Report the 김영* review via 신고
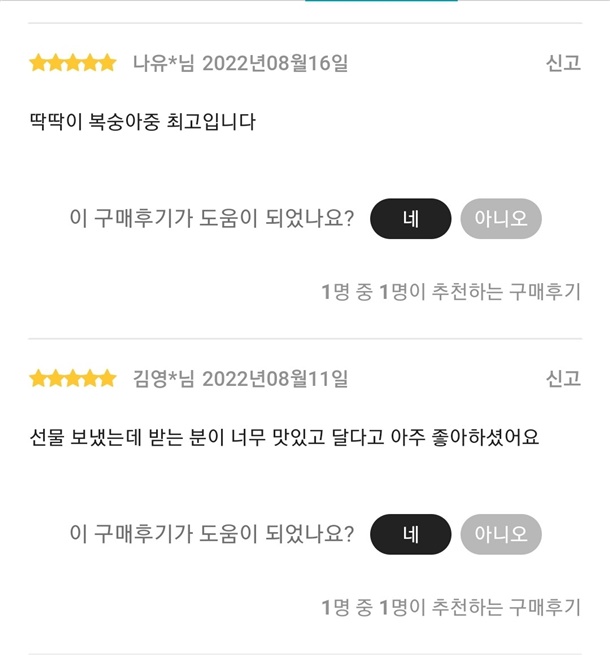Image resolution: width=610 pixels, height=655 pixels. (x=563, y=378)
